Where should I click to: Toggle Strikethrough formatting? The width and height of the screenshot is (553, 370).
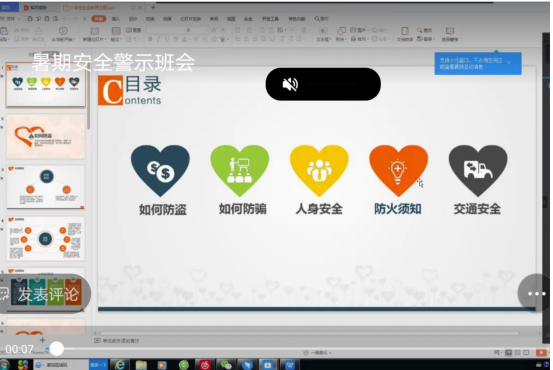click(176, 39)
